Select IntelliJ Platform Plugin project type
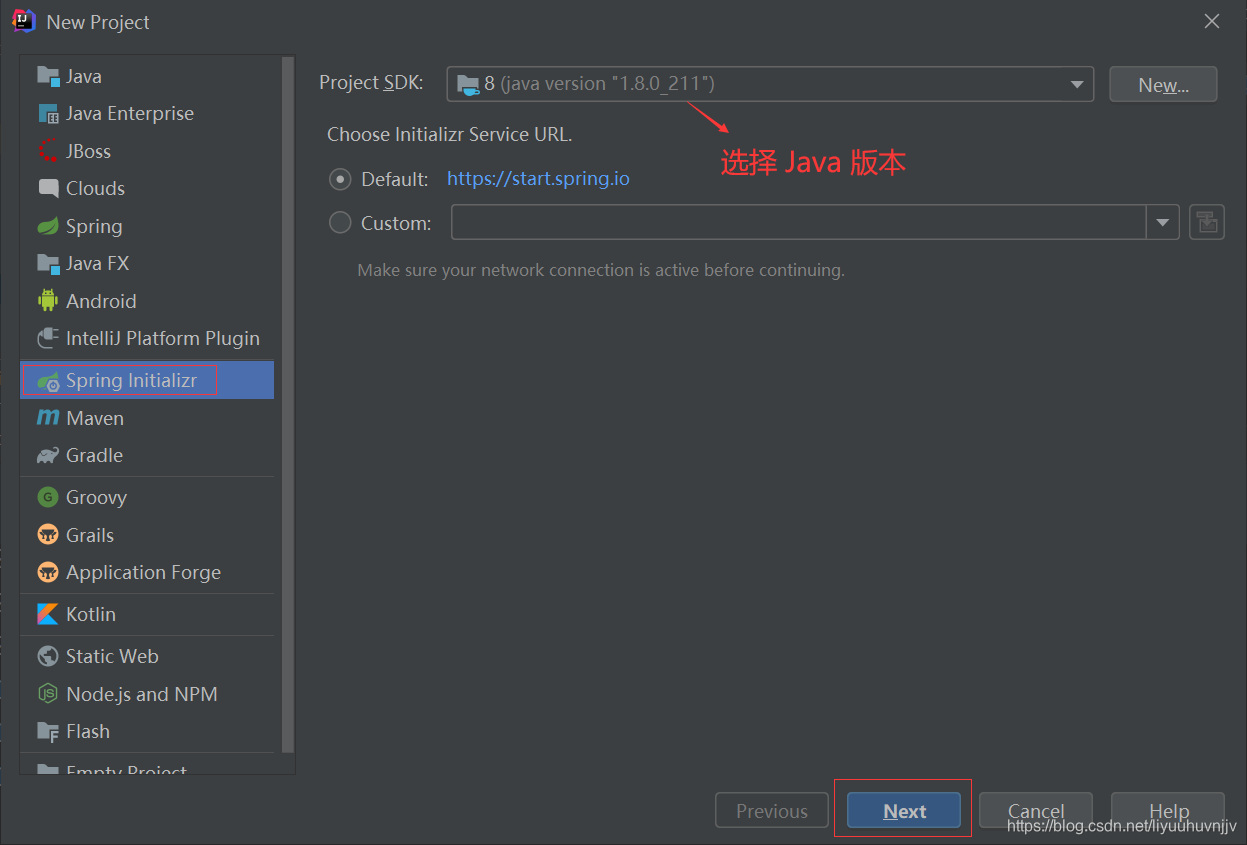The height and width of the screenshot is (845, 1247). (147, 338)
